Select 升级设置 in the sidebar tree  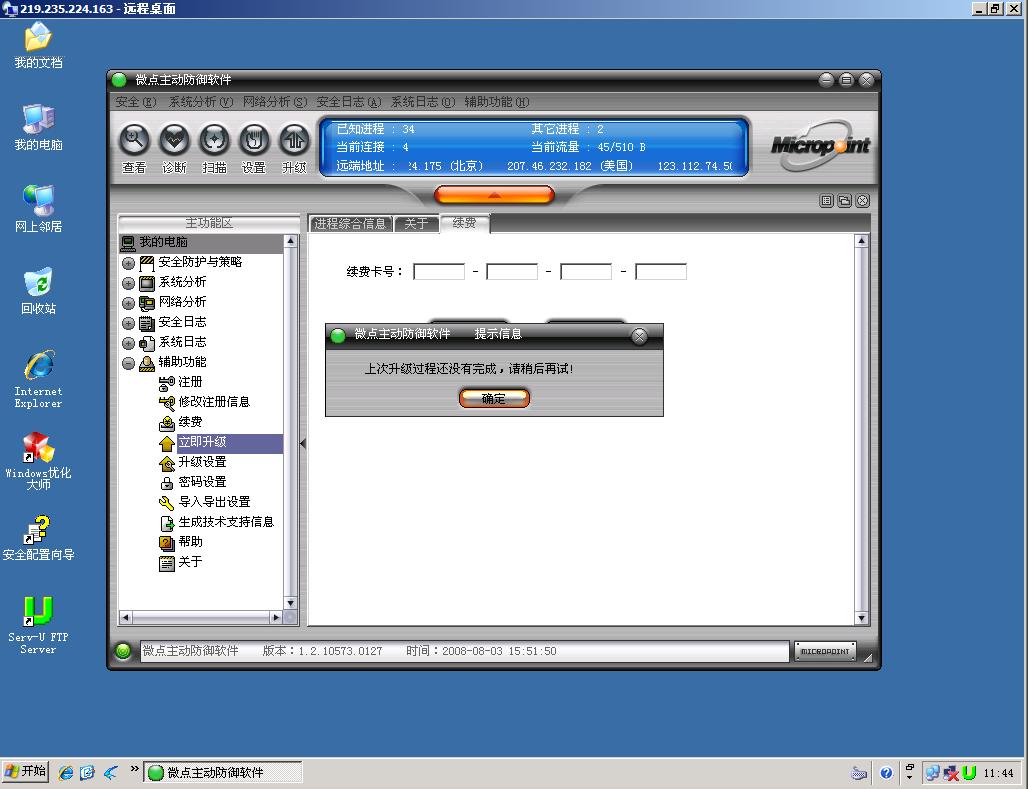point(202,462)
